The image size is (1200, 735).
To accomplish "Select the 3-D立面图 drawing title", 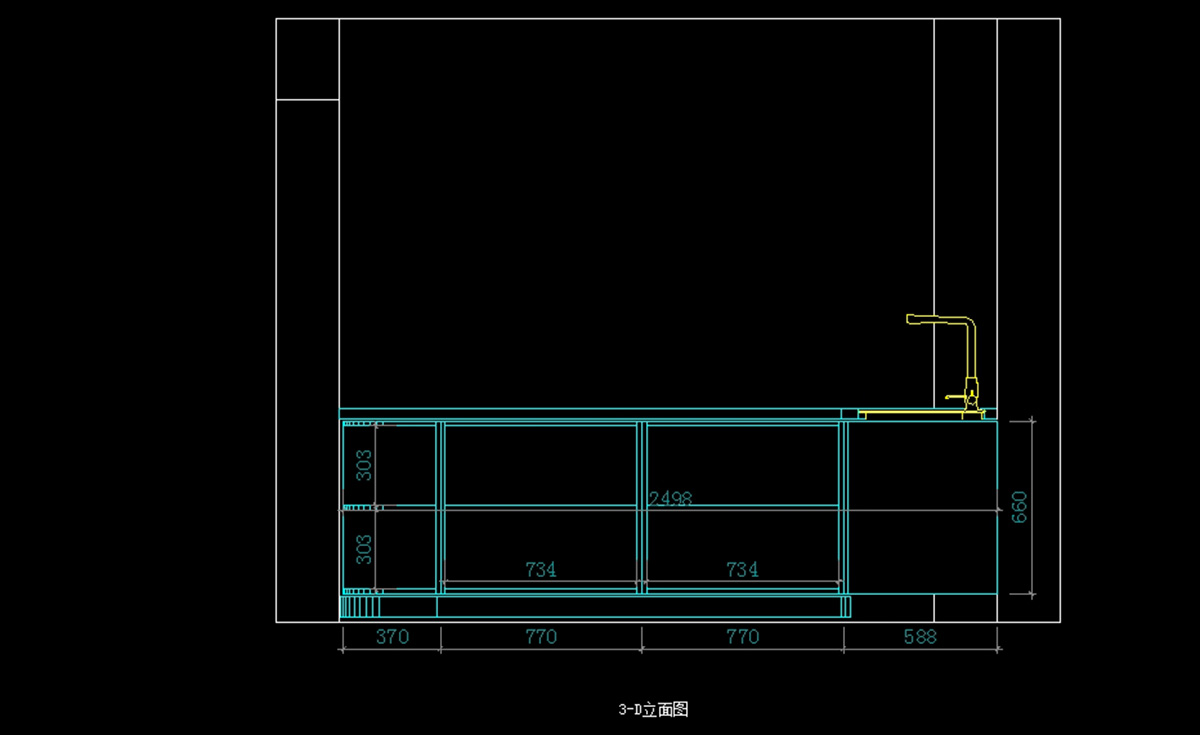I will 653,710.
